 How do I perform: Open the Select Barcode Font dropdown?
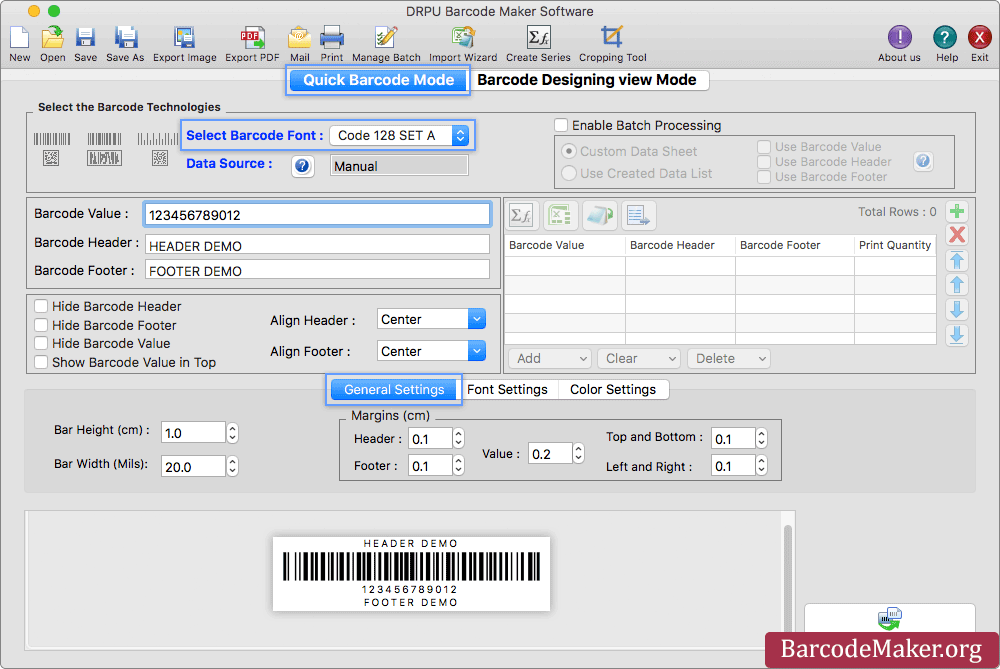[399, 135]
